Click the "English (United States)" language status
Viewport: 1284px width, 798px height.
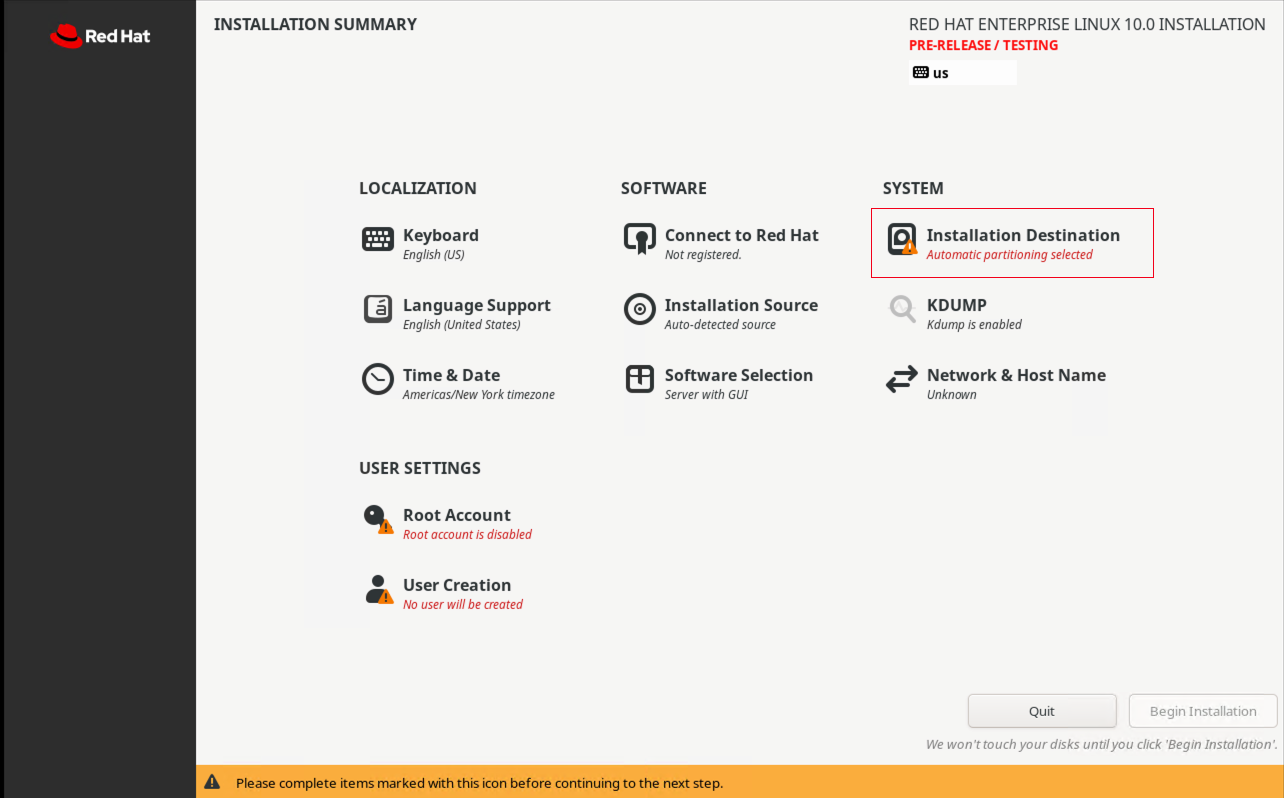(x=461, y=325)
